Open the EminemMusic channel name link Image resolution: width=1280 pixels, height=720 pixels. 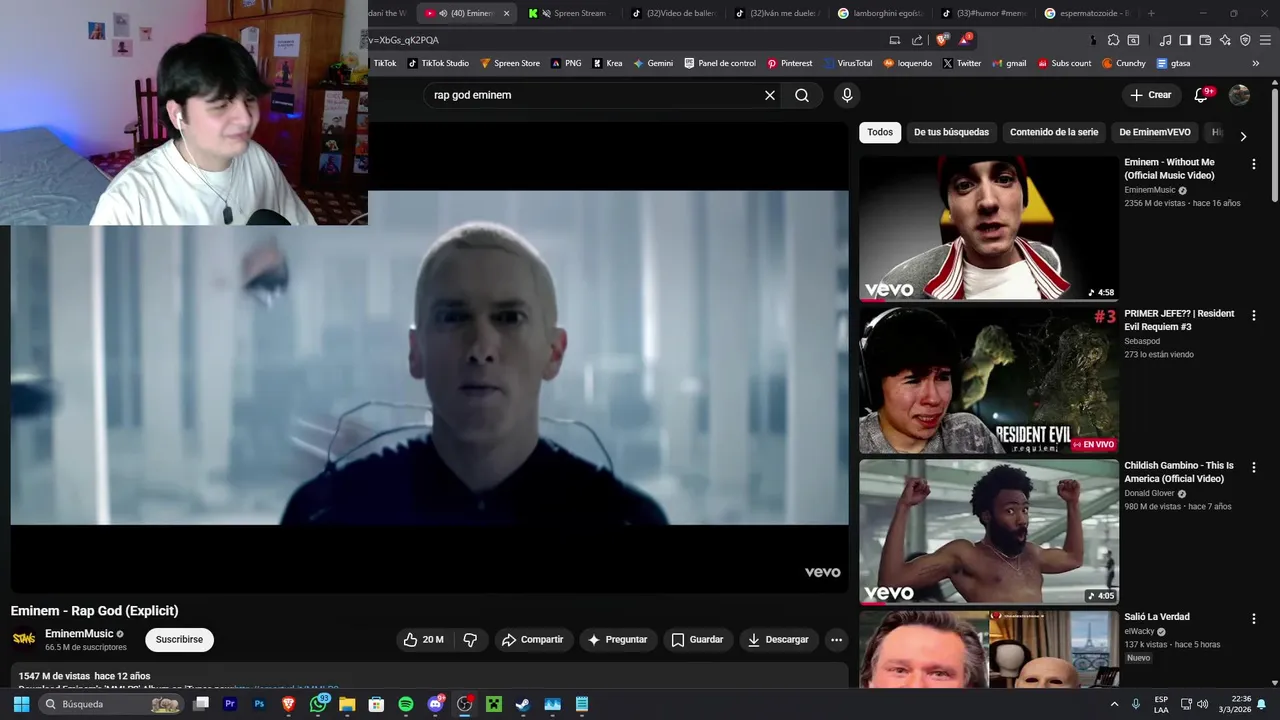79,634
